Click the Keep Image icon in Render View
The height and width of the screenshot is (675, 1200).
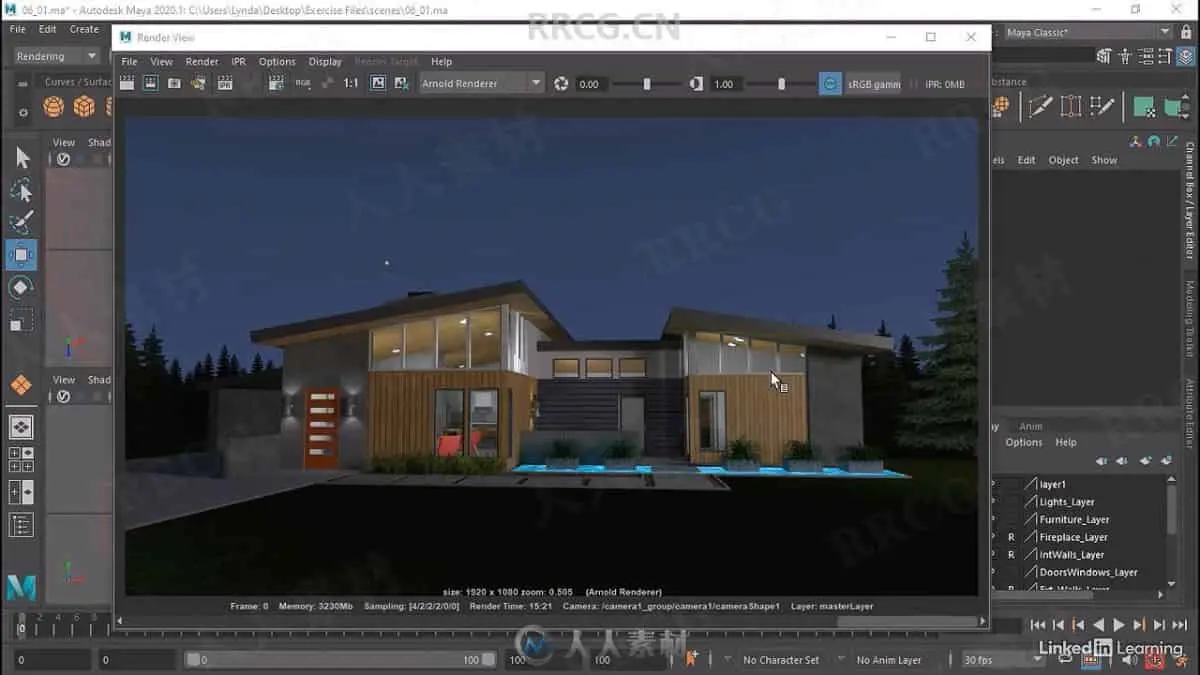point(378,84)
